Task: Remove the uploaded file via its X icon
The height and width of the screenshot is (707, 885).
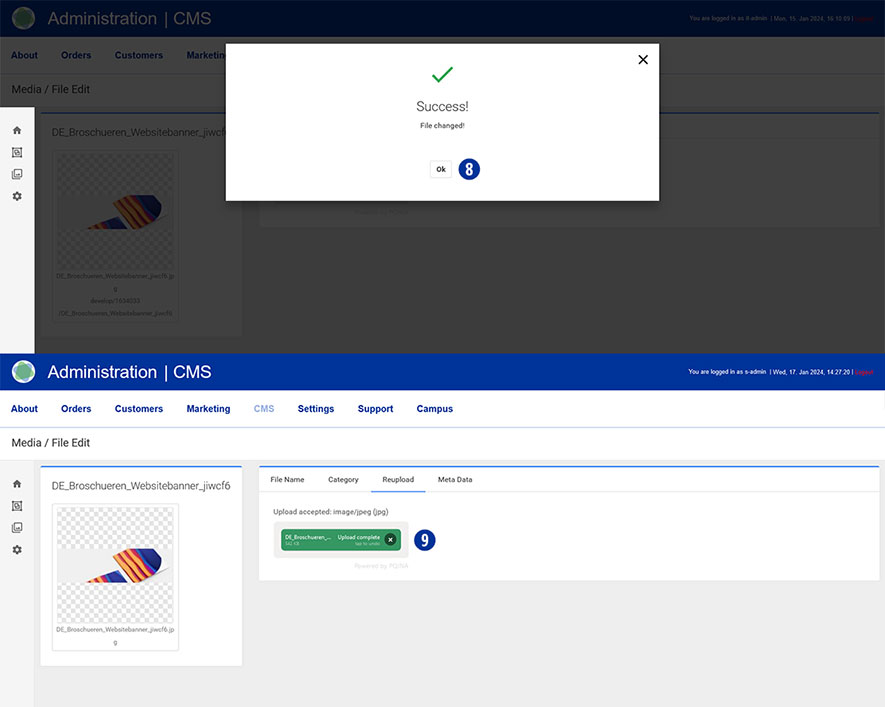Action: pyautogui.click(x=390, y=540)
